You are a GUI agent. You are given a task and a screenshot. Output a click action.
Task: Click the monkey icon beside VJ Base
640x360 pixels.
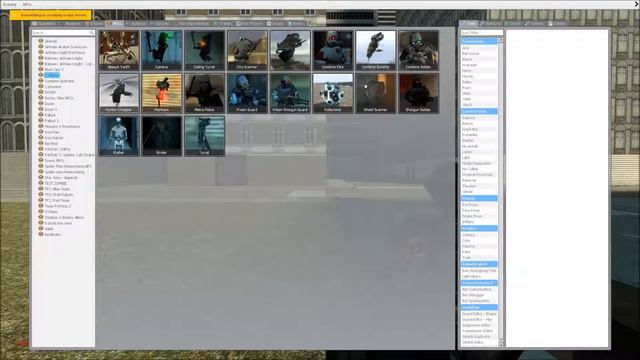point(41,211)
